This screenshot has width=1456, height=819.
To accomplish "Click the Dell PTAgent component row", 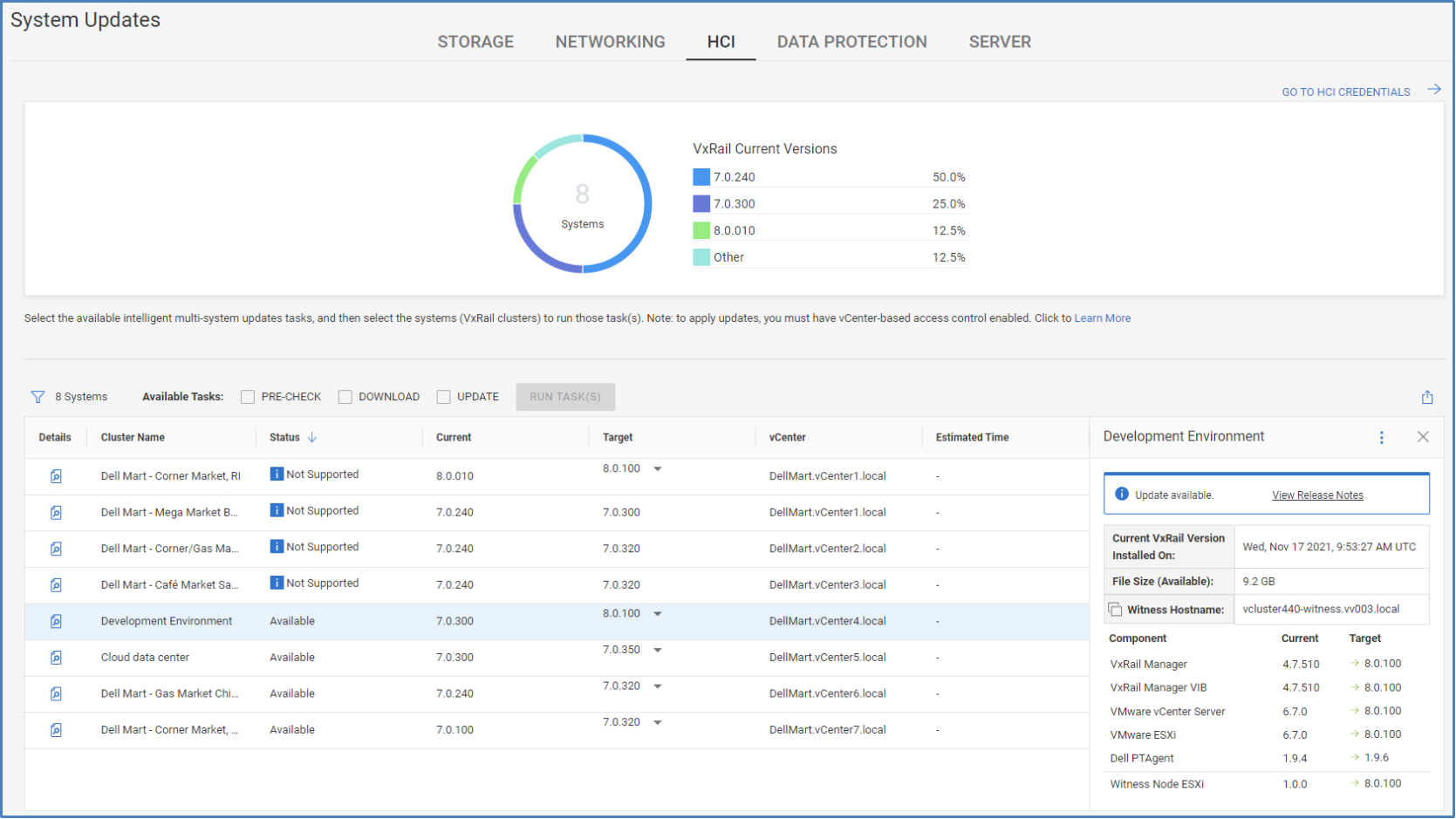I will pos(1267,759).
